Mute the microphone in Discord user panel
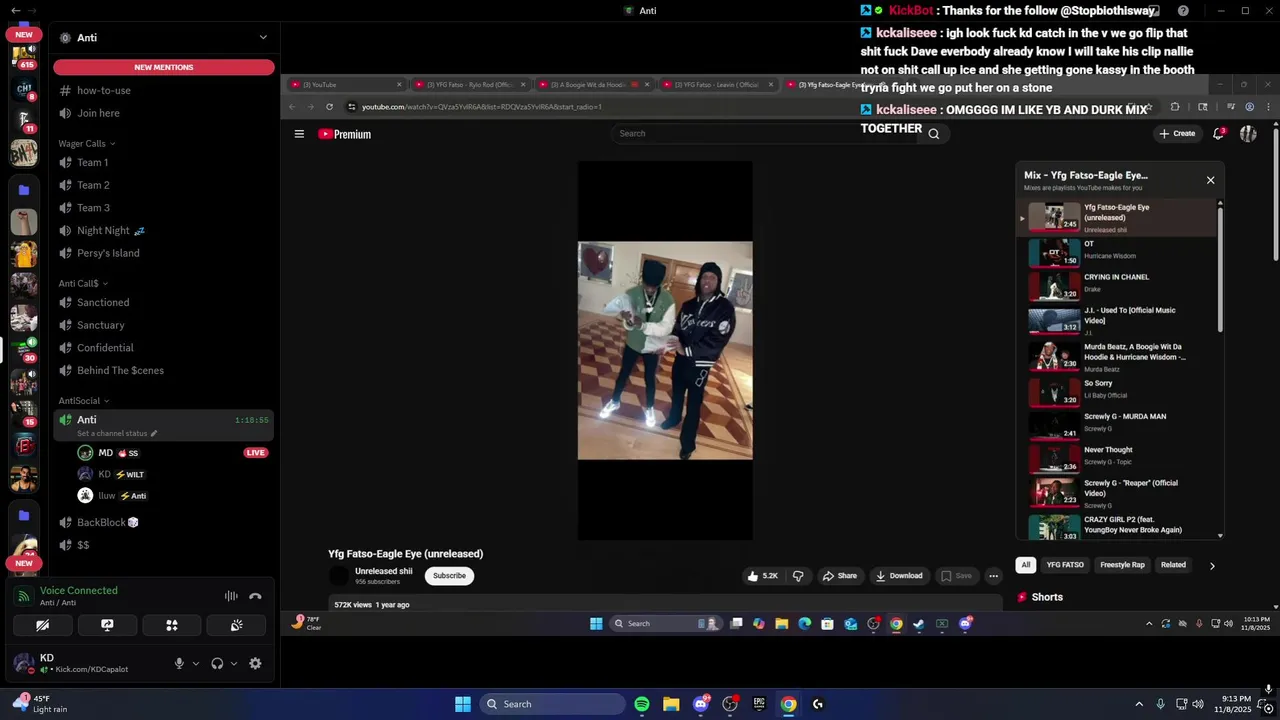Image resolution: width=1280 pixels, height=720 pixels. pyautogui.click(x=179, y=663)
